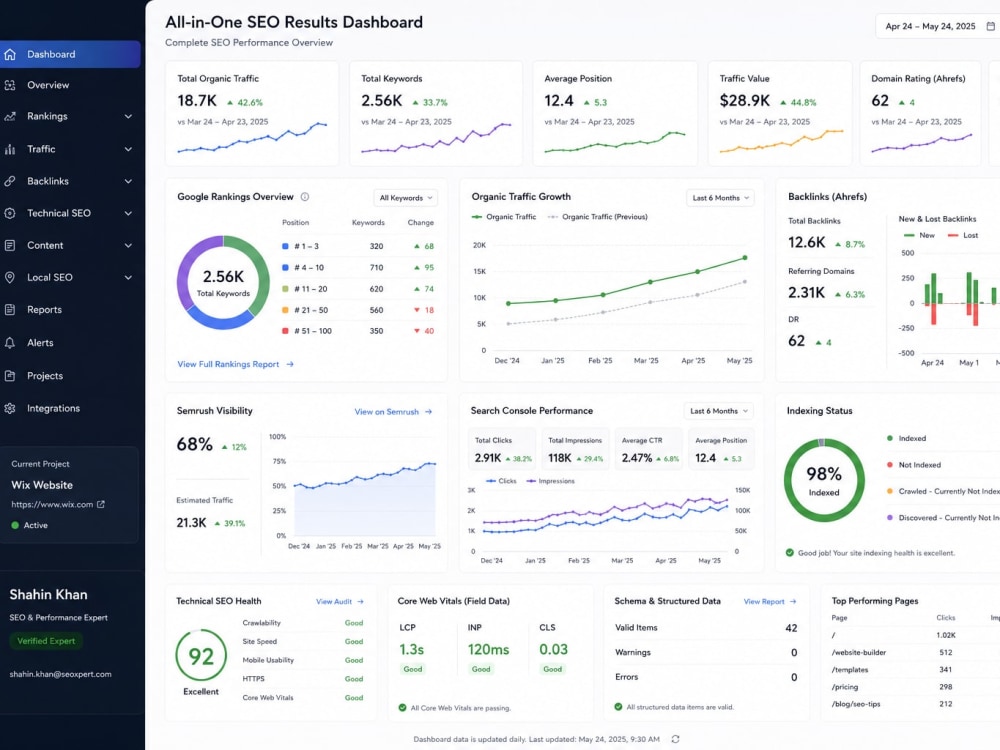Click the Projects icon in sidebar
Viewport: 1000px width, 750px height.
[x=10, y=376]
